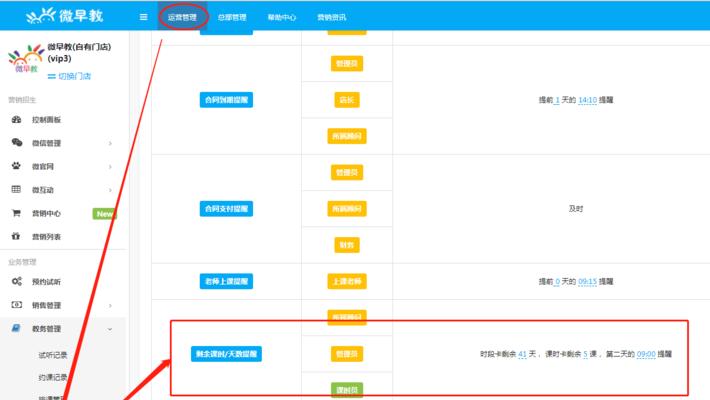Edit the 41 days remaining value
This screenshot has width=710, height=400.
coord(523,354)
